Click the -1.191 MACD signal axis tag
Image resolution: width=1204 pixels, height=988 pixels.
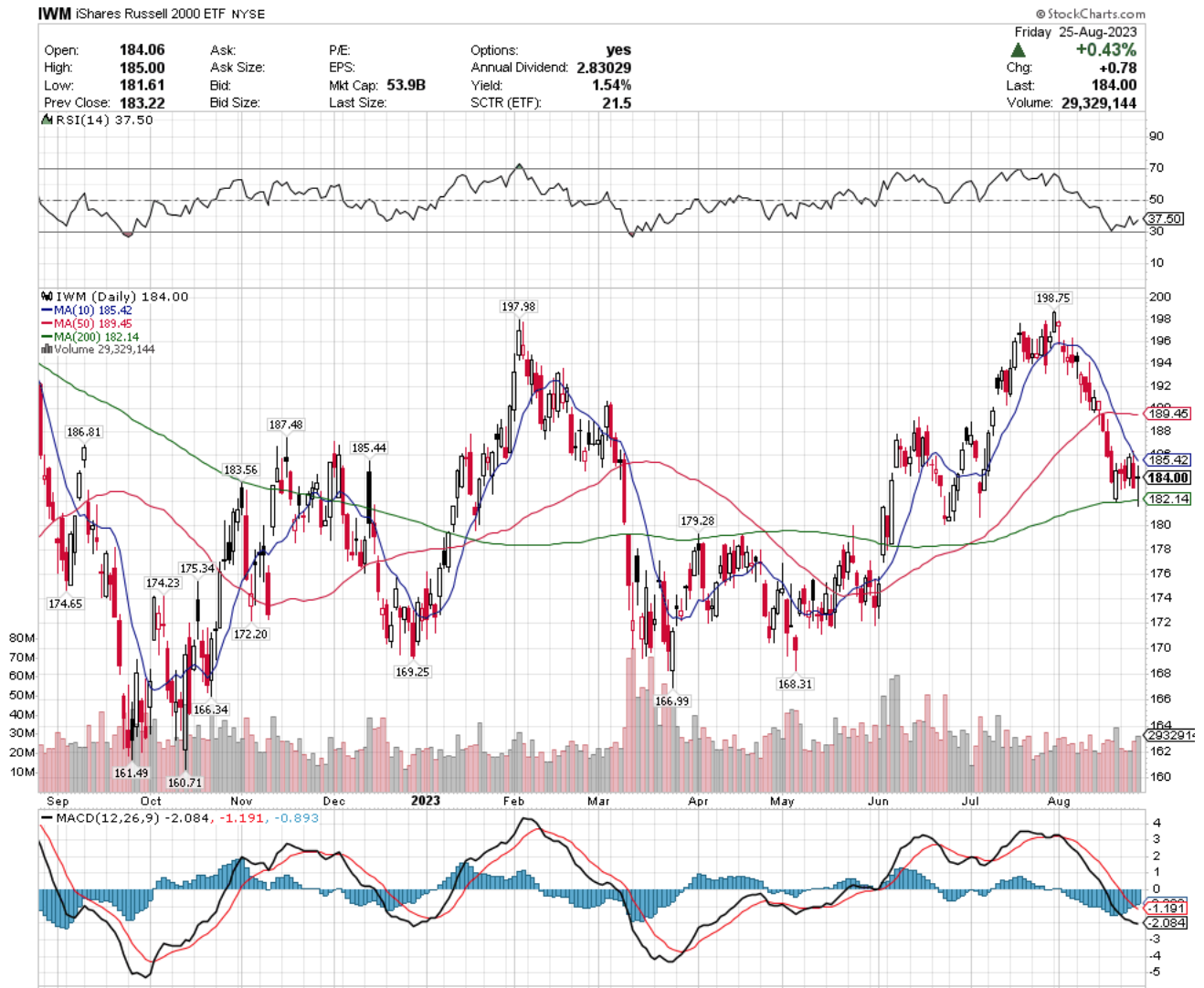(x=1167, y=909)
